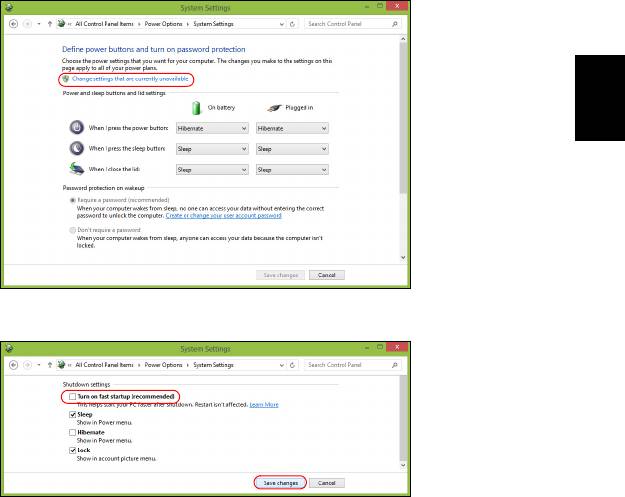Image resolution: width=625 pixels, height=497 pixels.
Task: Click the shield icon beside Change settings link
Action: tap(66, 78)
